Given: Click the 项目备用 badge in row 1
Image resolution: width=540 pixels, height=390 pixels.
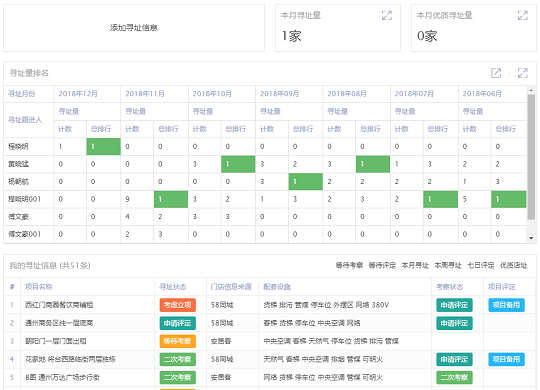Looking at the screenshot, I should pos(506,305).
